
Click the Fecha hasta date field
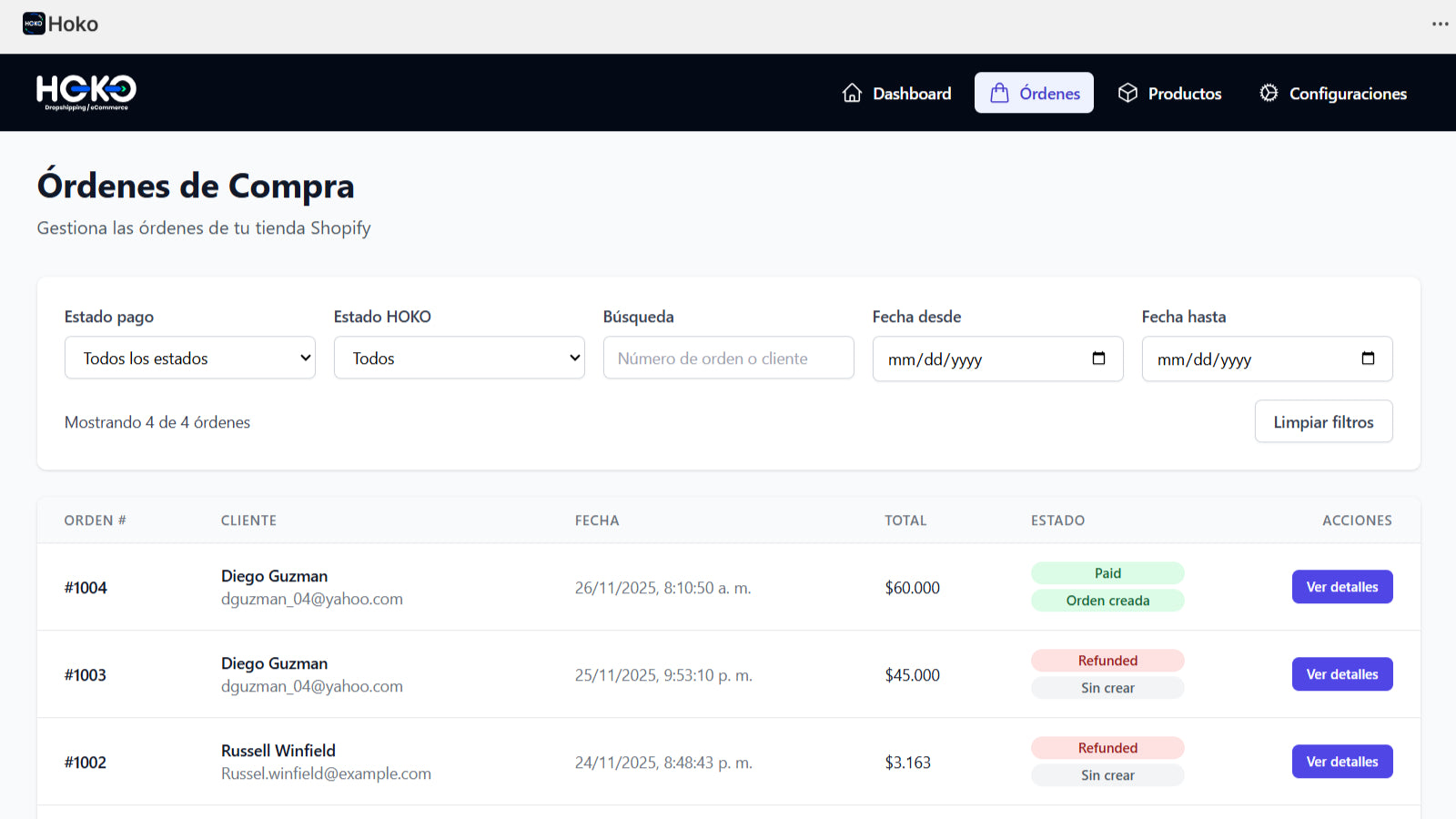1268,359
